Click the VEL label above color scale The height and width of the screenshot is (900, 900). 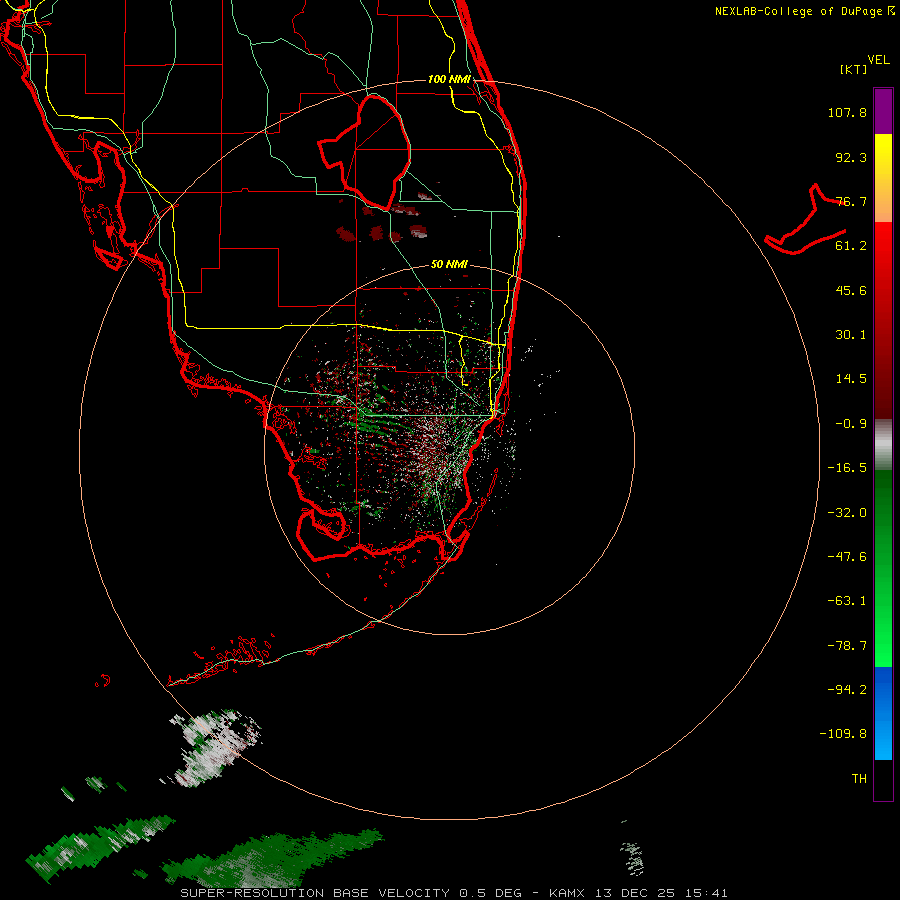(x=879, y=60)
